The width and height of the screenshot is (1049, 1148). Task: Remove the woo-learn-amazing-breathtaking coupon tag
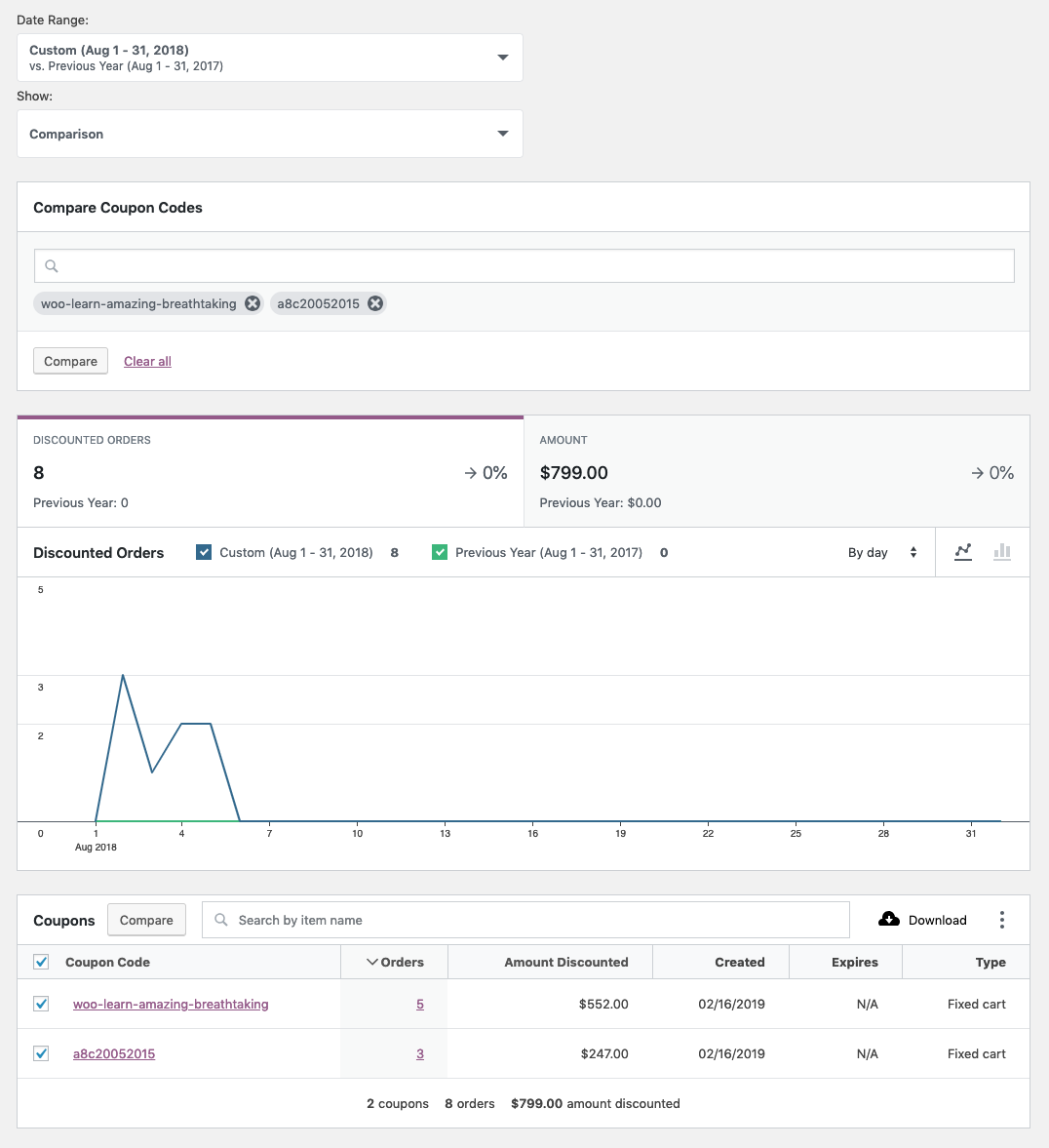(253, 303)
